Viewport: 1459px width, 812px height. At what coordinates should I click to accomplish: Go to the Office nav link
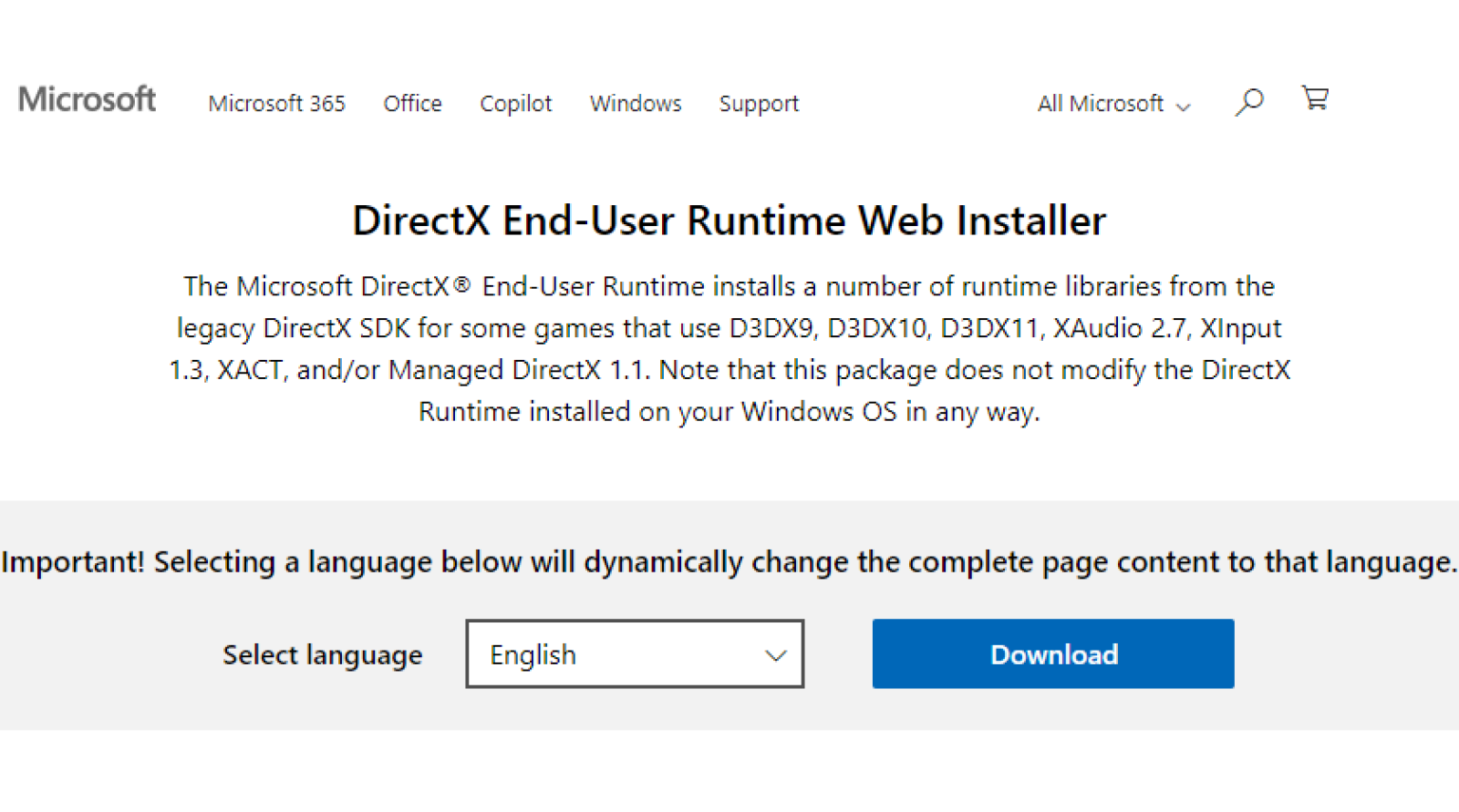[x=412, y=104]
